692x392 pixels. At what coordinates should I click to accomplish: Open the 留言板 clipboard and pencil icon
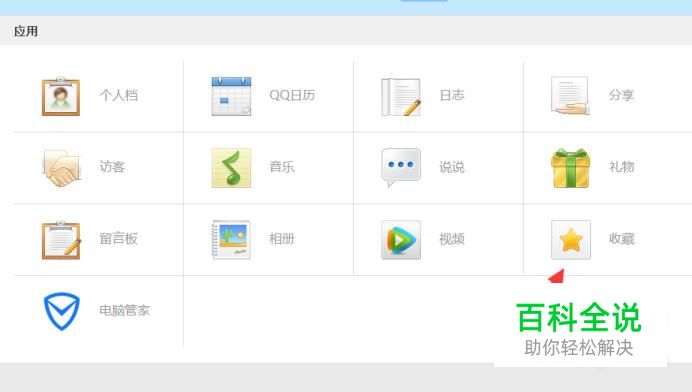click(x=61, y=240)
